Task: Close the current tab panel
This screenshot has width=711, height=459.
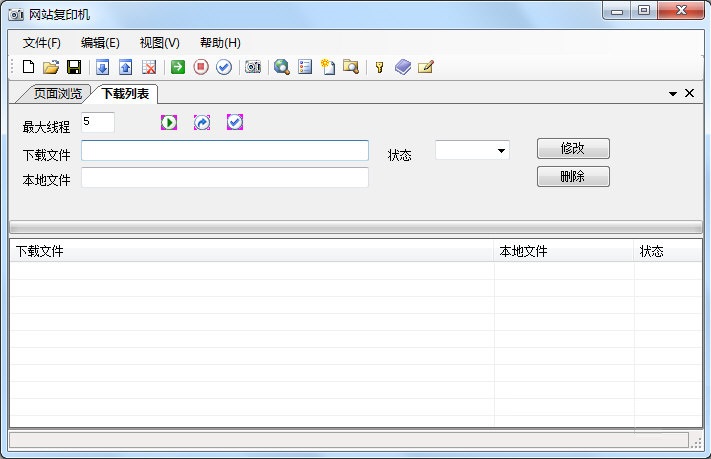Action: click(x=690, y=93)
